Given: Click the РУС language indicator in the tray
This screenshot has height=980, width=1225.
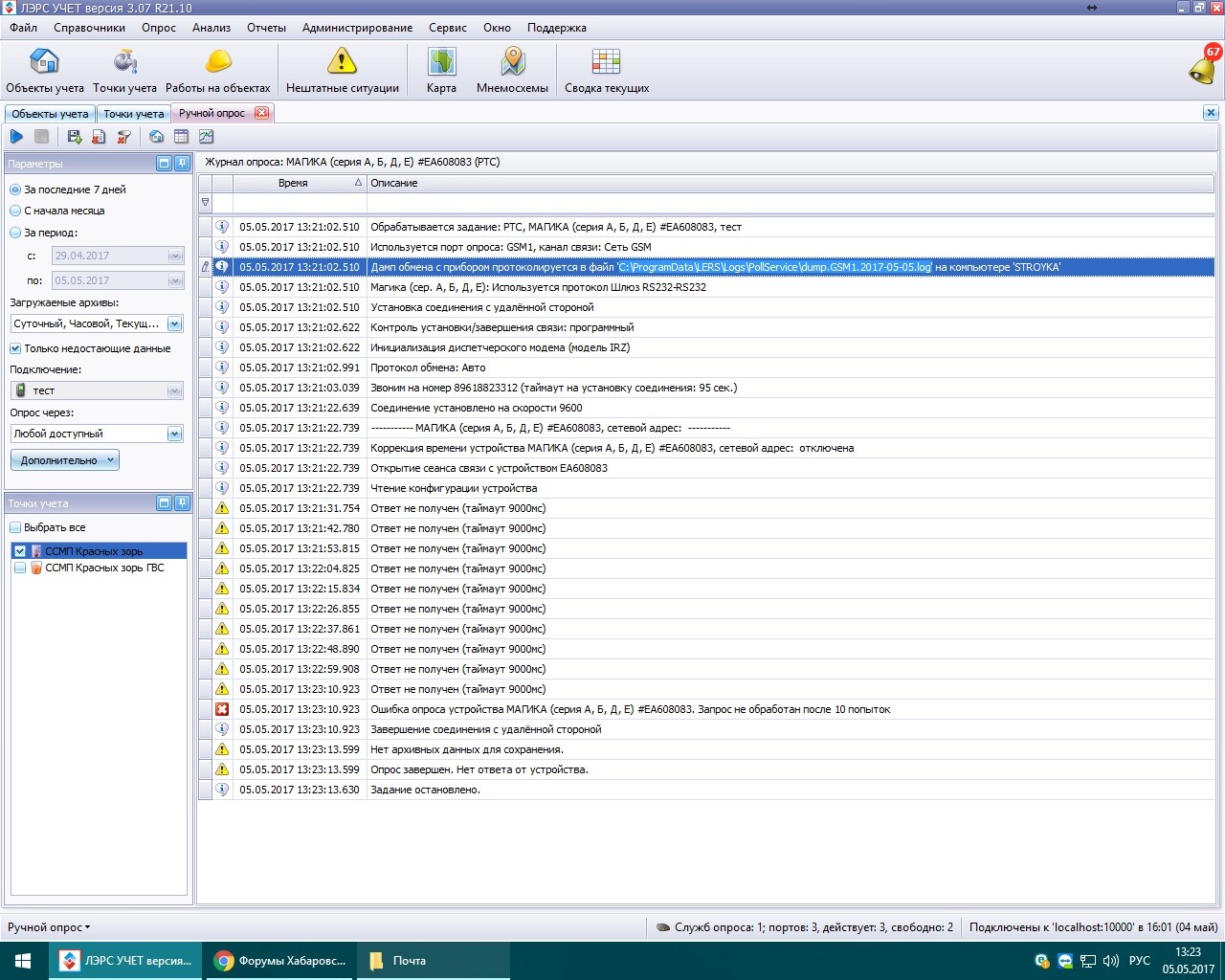Looking at the screenshot, I should pos(1139,961).
